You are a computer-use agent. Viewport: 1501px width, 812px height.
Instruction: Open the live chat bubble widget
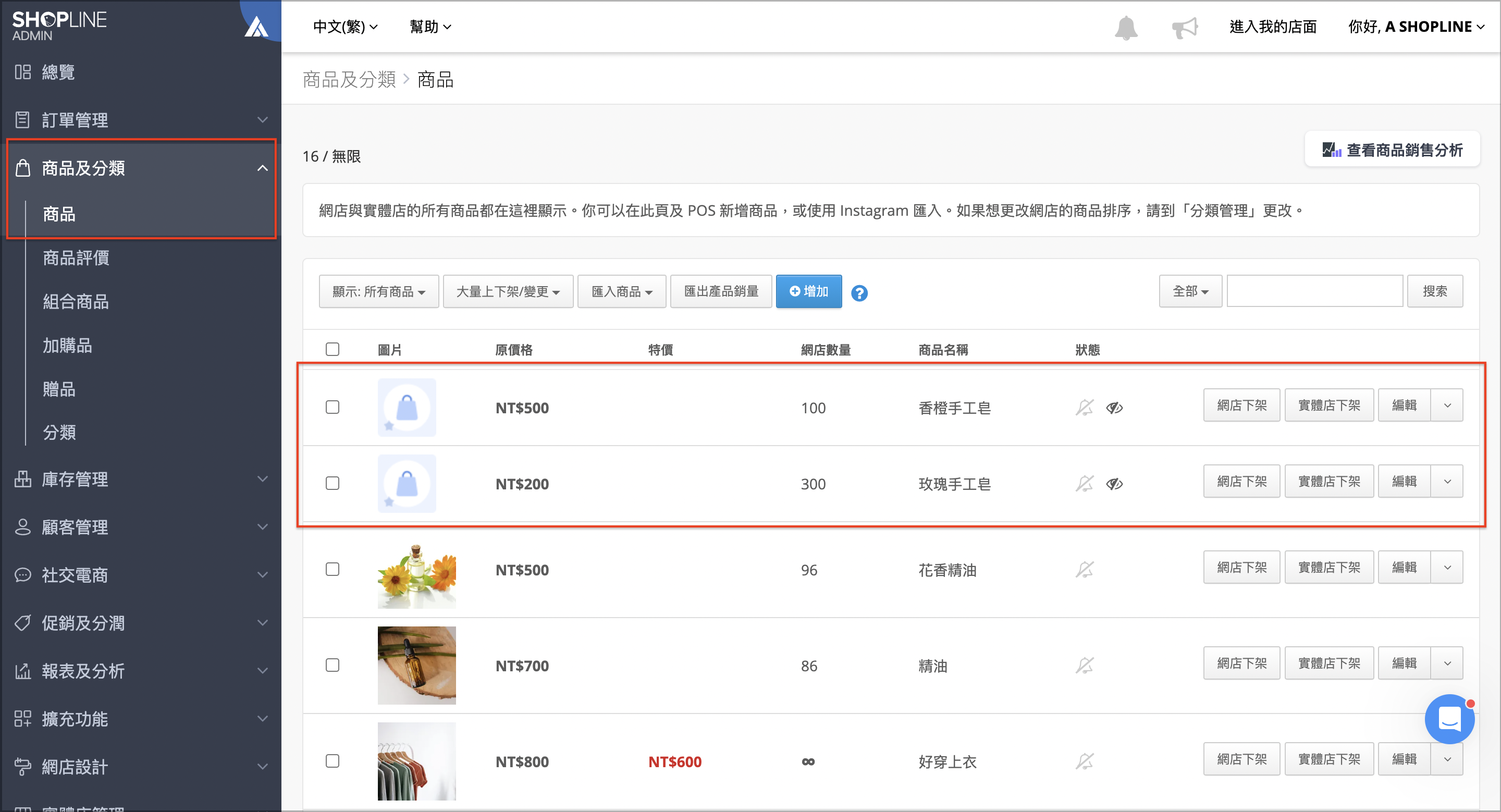(1449, 718)
